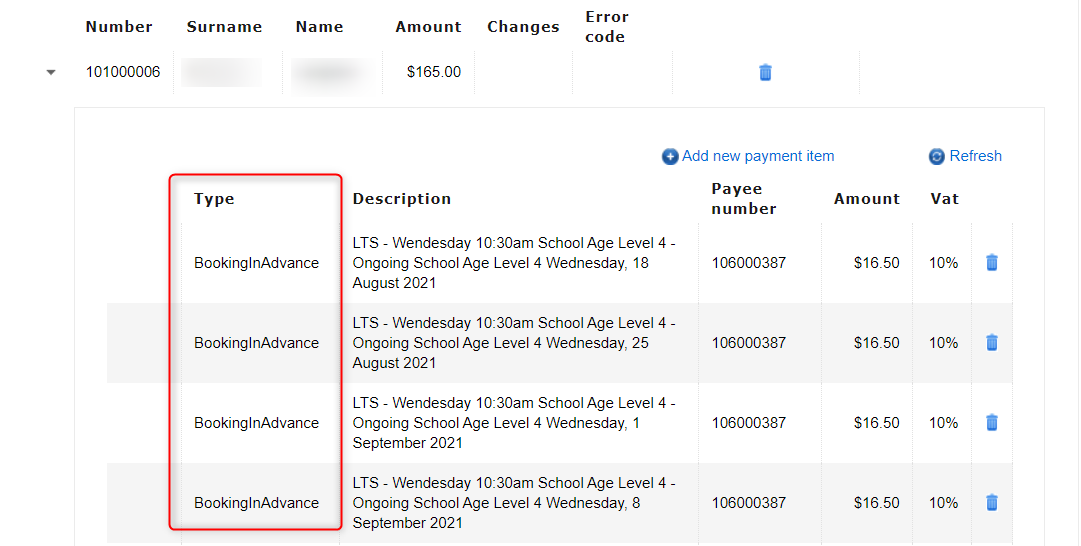
Task: Click the Type column header
Action: click(x=214, y=199)
